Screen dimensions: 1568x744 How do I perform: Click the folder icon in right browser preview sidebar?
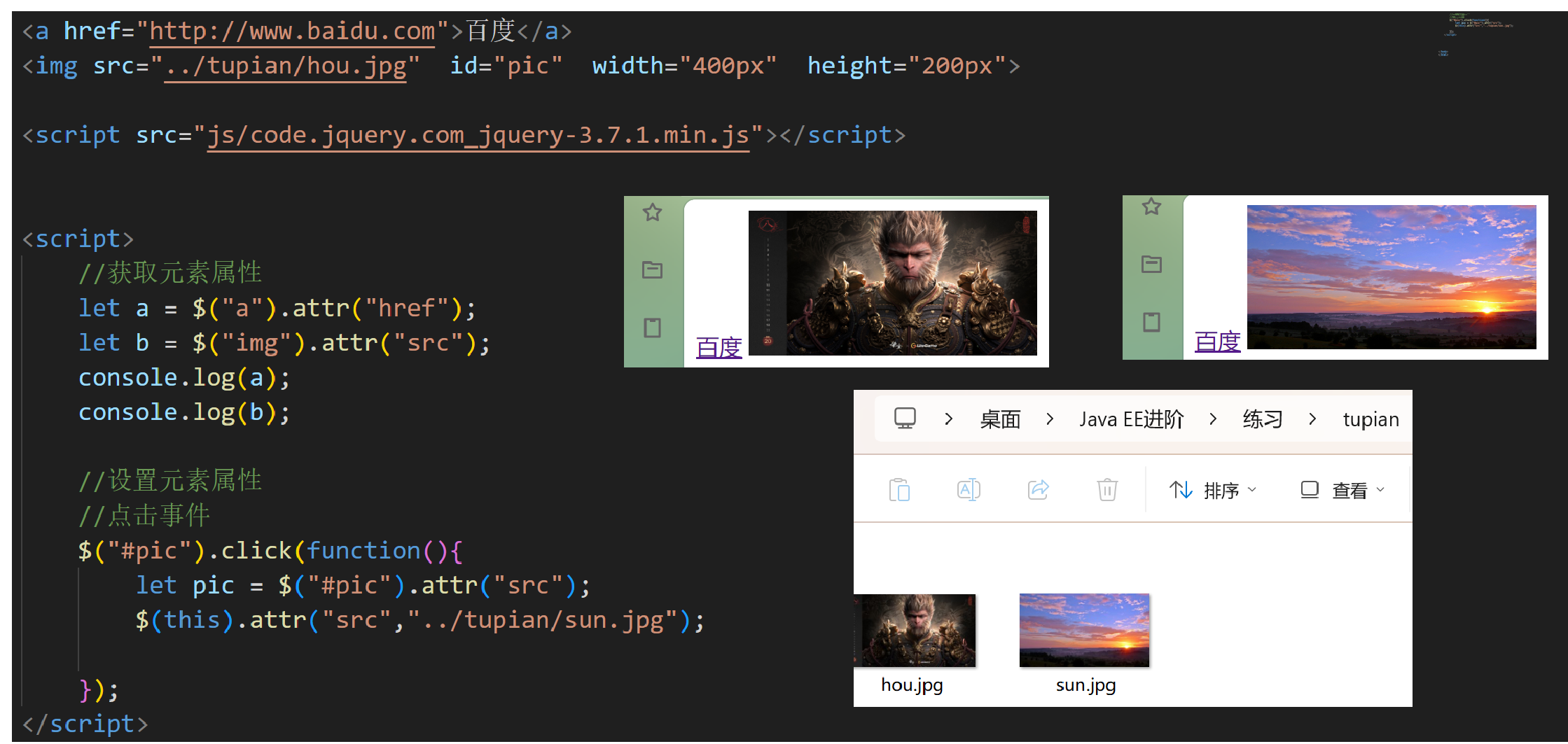pyautogui.click(x=1151, y=264)
